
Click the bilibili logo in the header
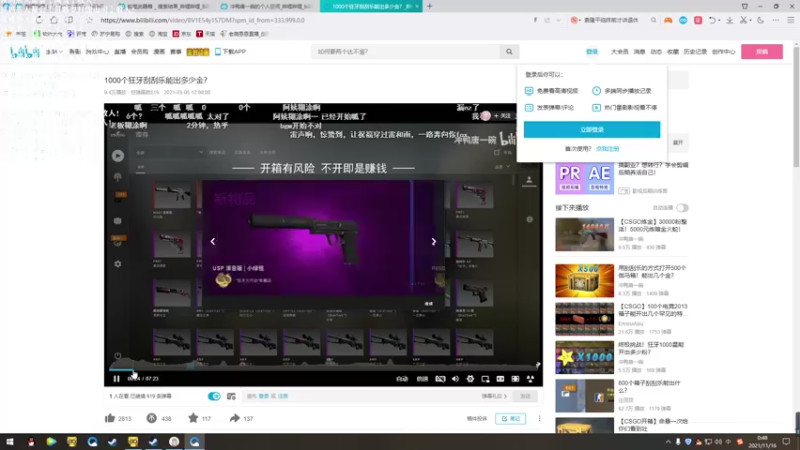[x=24, y=52]
